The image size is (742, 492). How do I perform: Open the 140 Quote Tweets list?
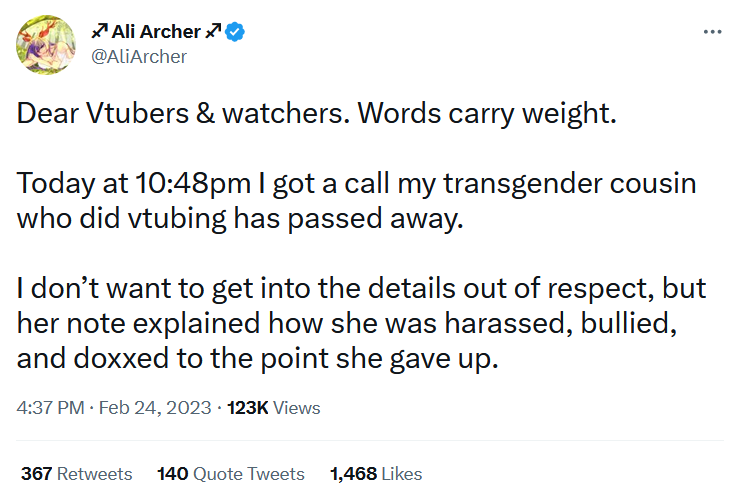pyautogui.click(x=231, y=474)
